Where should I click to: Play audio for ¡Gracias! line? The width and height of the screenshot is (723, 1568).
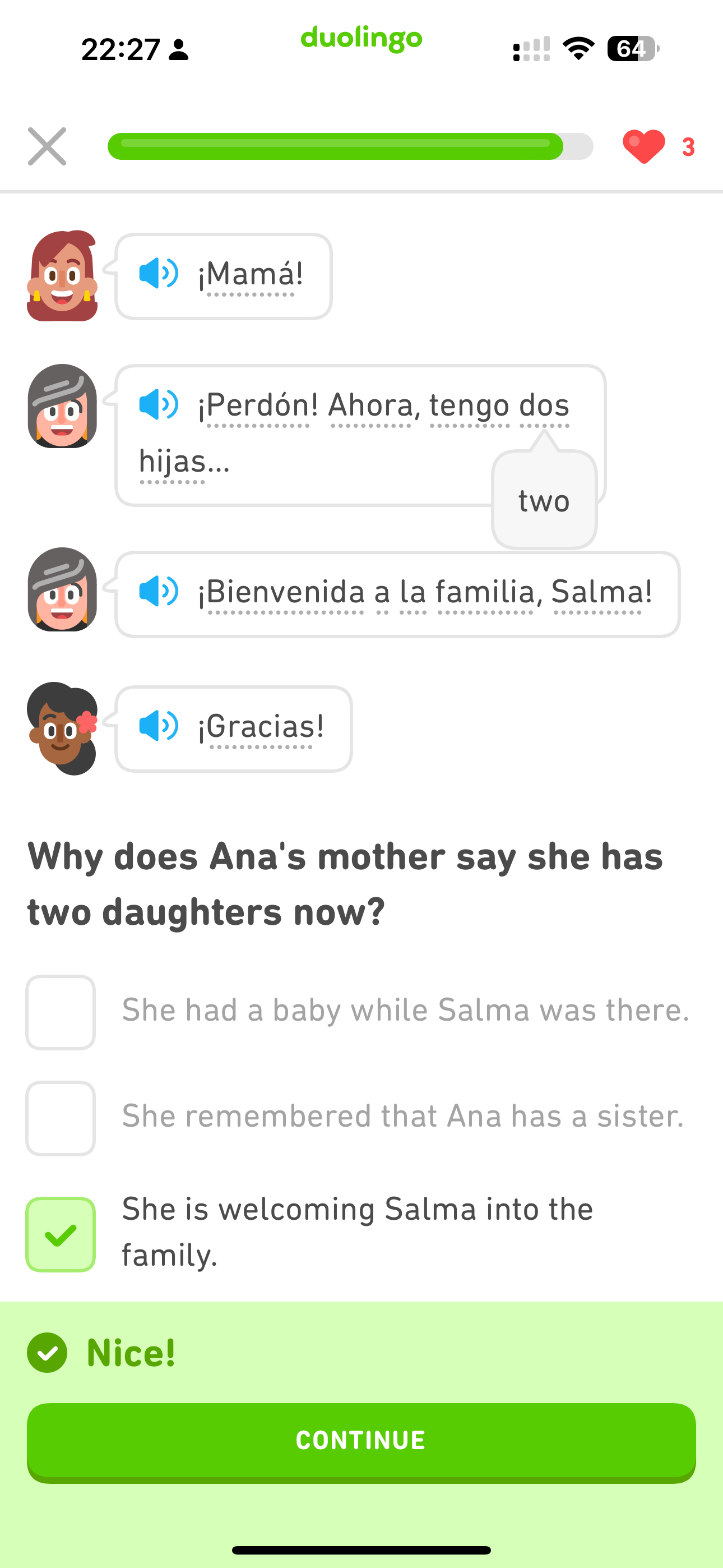pos(158,726)
